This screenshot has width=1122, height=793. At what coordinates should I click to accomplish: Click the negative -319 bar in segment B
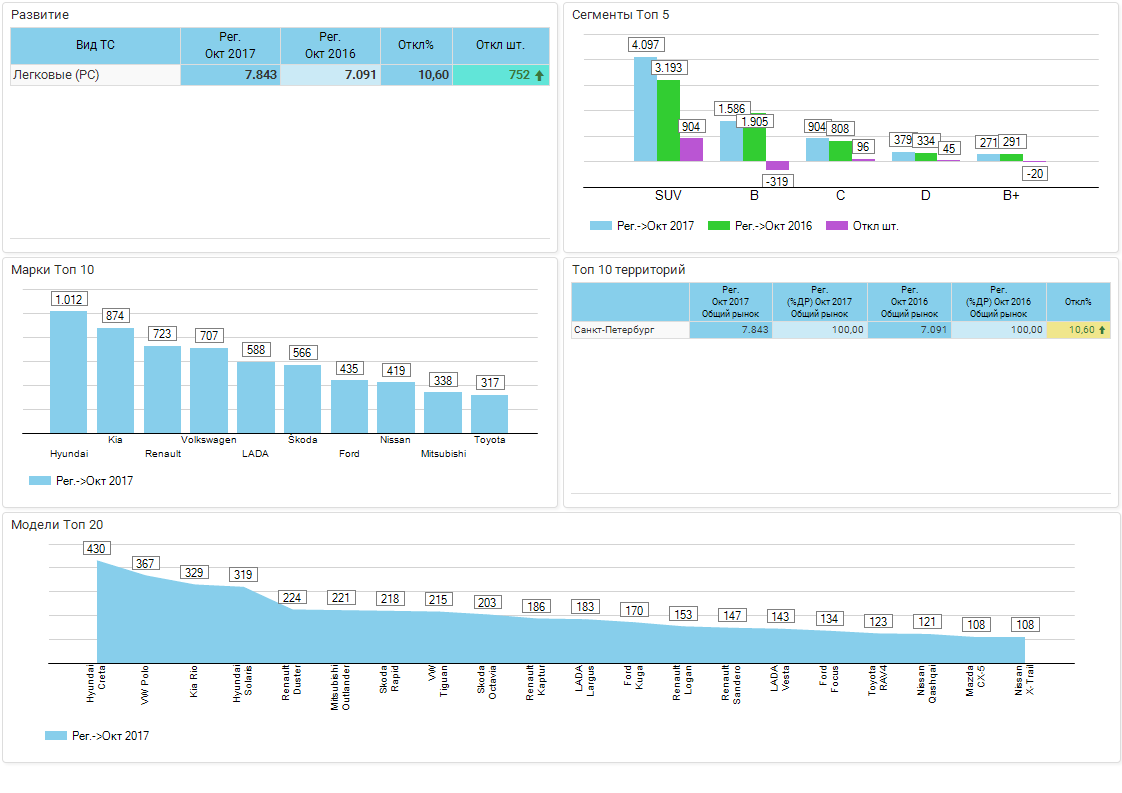(777, 166)
